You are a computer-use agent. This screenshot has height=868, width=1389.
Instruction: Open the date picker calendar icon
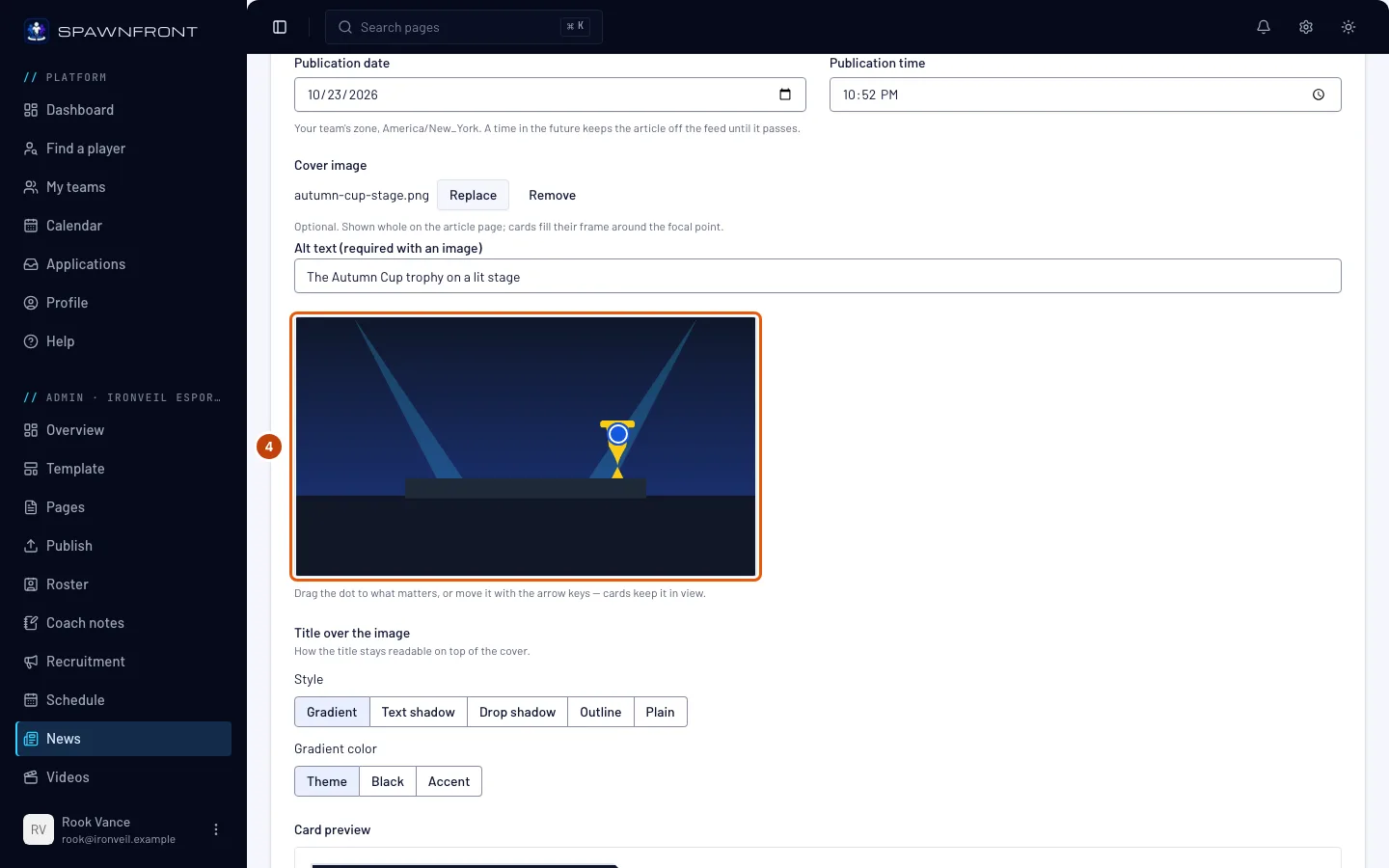click(785, 95)
